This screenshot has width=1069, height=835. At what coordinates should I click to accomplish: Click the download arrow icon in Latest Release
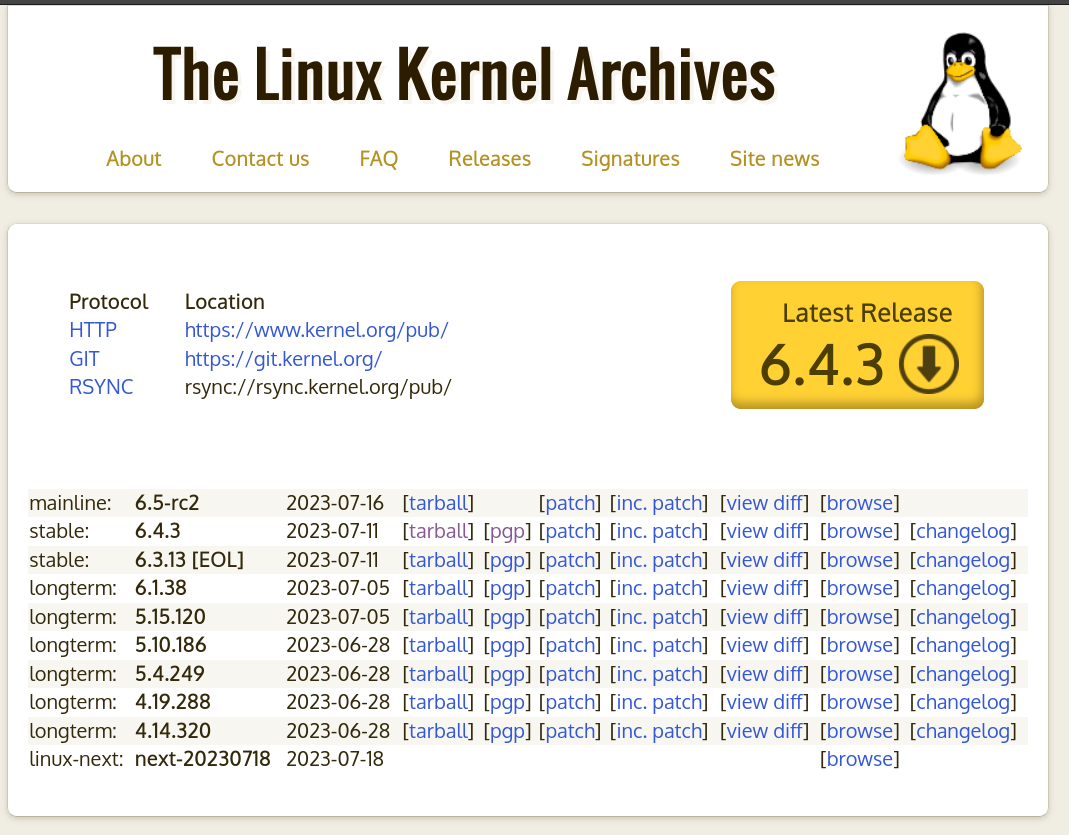(929, 364)
